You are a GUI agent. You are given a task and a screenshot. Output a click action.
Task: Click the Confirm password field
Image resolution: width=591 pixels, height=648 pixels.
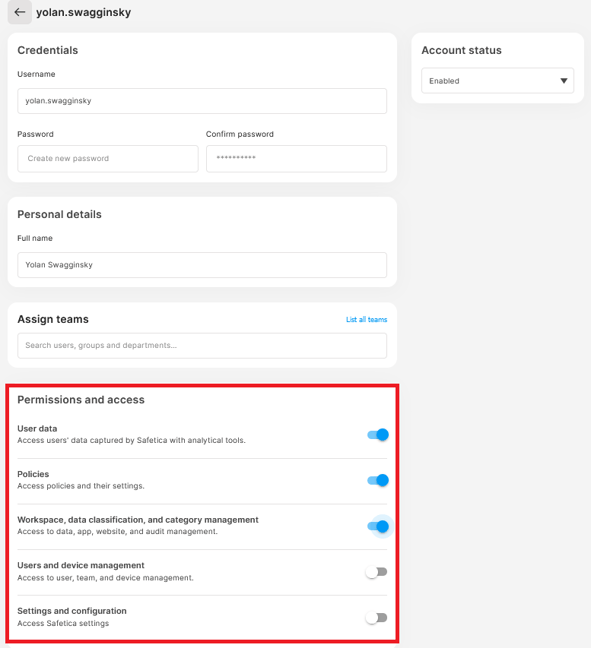296,159
